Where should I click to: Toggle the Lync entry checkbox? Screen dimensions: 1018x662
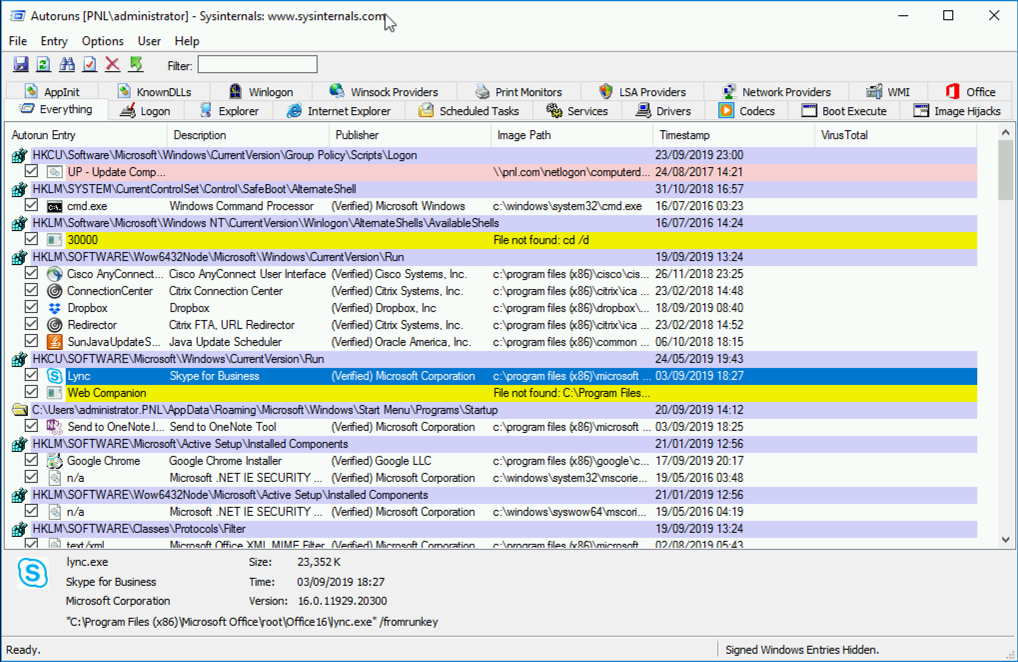[31, 374]
